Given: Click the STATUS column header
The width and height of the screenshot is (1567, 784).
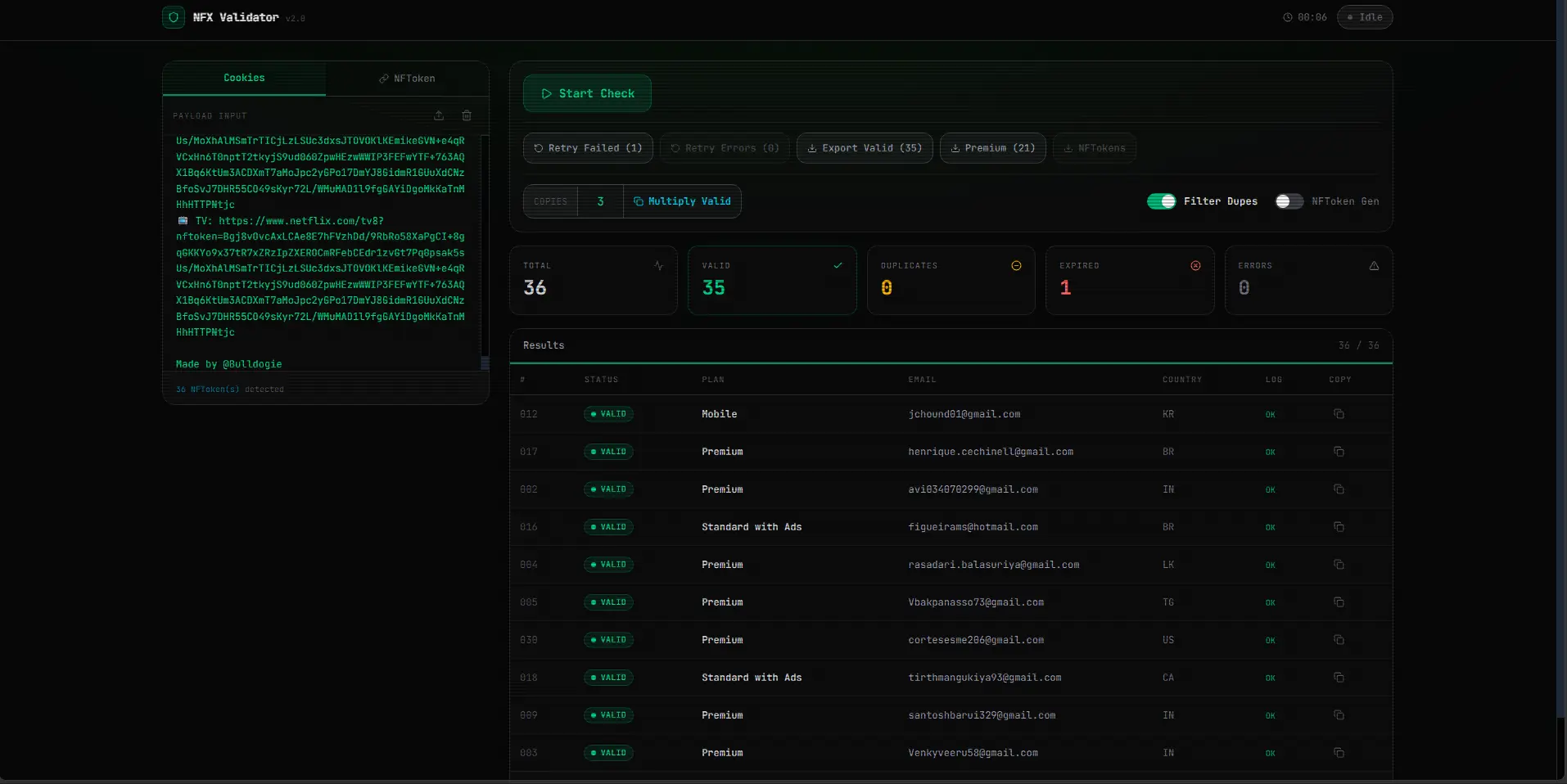Looking at the screenshot, I should click(x=601, y=380).
